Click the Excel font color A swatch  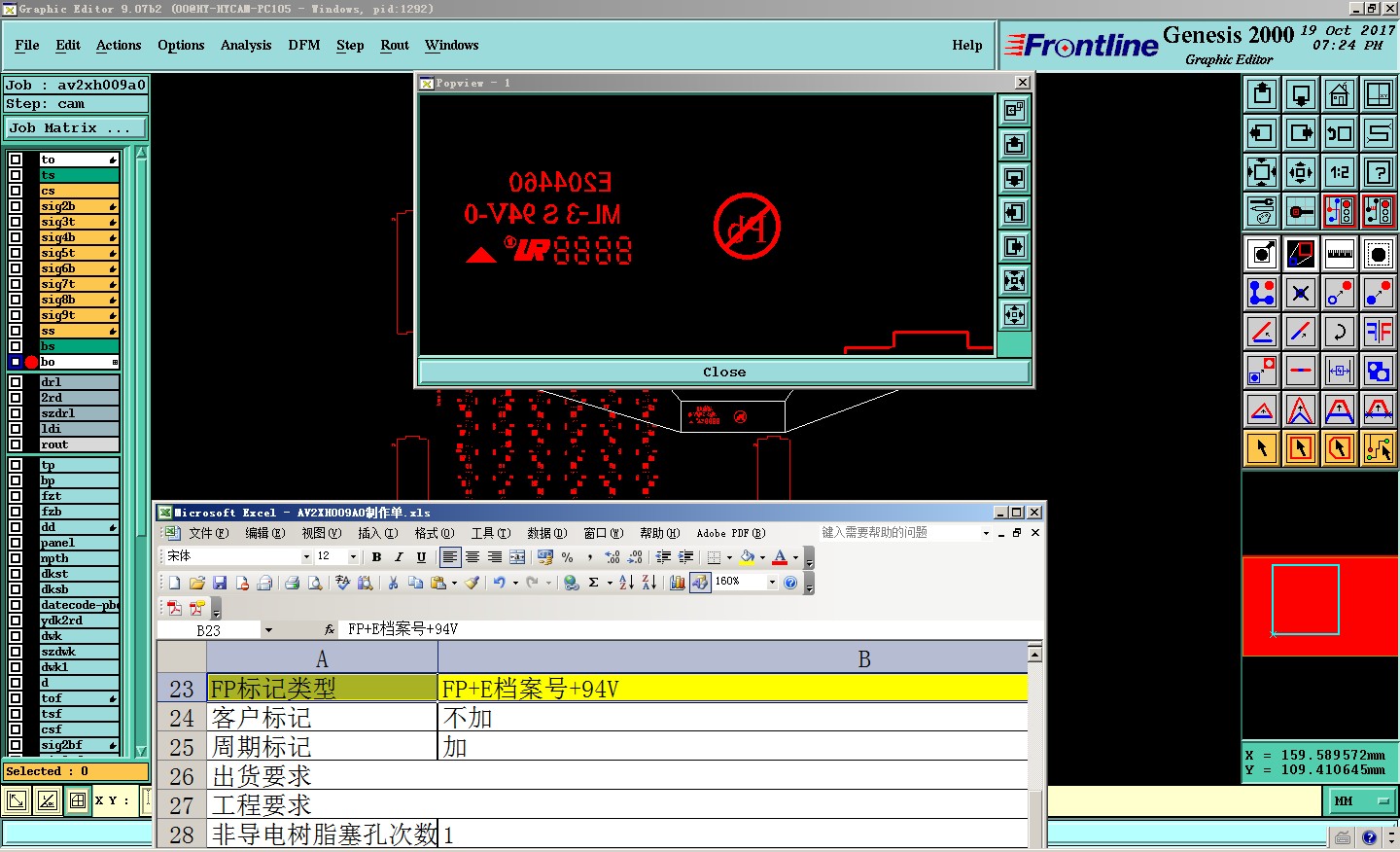780,557
